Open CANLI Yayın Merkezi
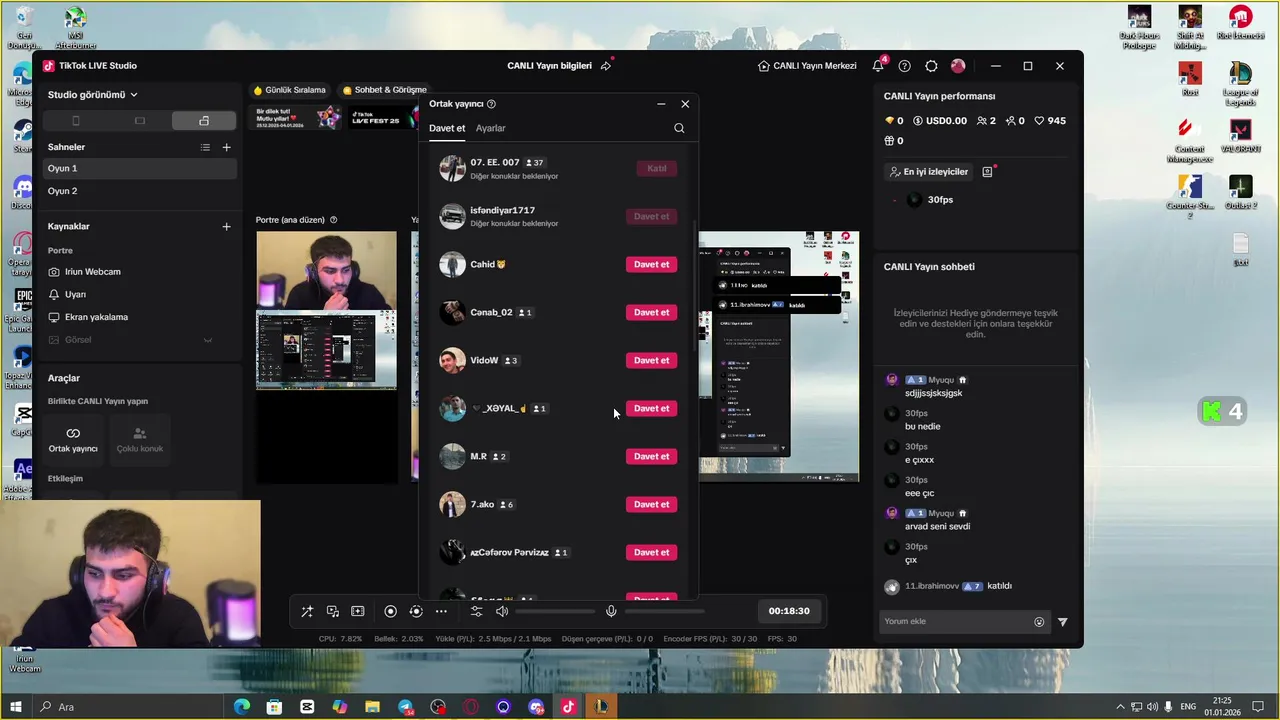1280x720 pixels. tap(807, 66)
